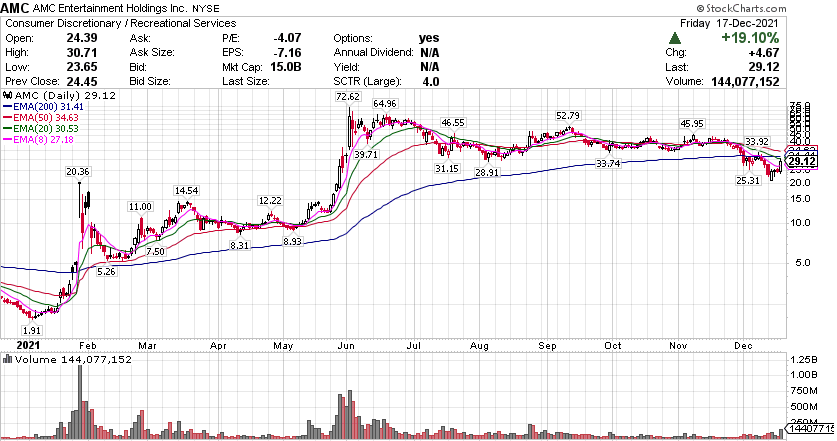Screen dimensions: 837x441
Task: Click the company name AMC Entertainment Holdings Inc.
Action: pos(110,9)
